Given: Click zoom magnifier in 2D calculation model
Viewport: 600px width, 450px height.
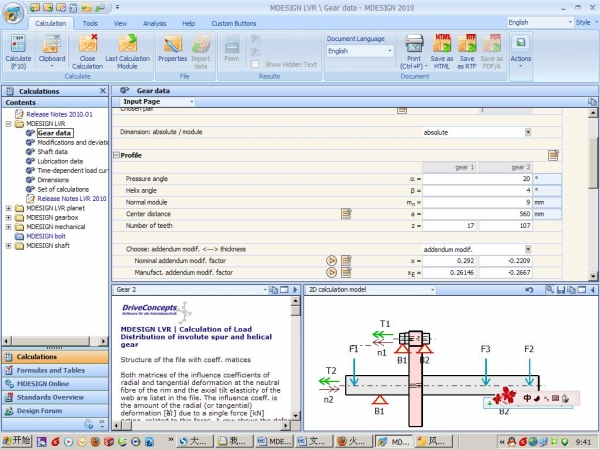Looking at the screenshot, I should point(549,290).
